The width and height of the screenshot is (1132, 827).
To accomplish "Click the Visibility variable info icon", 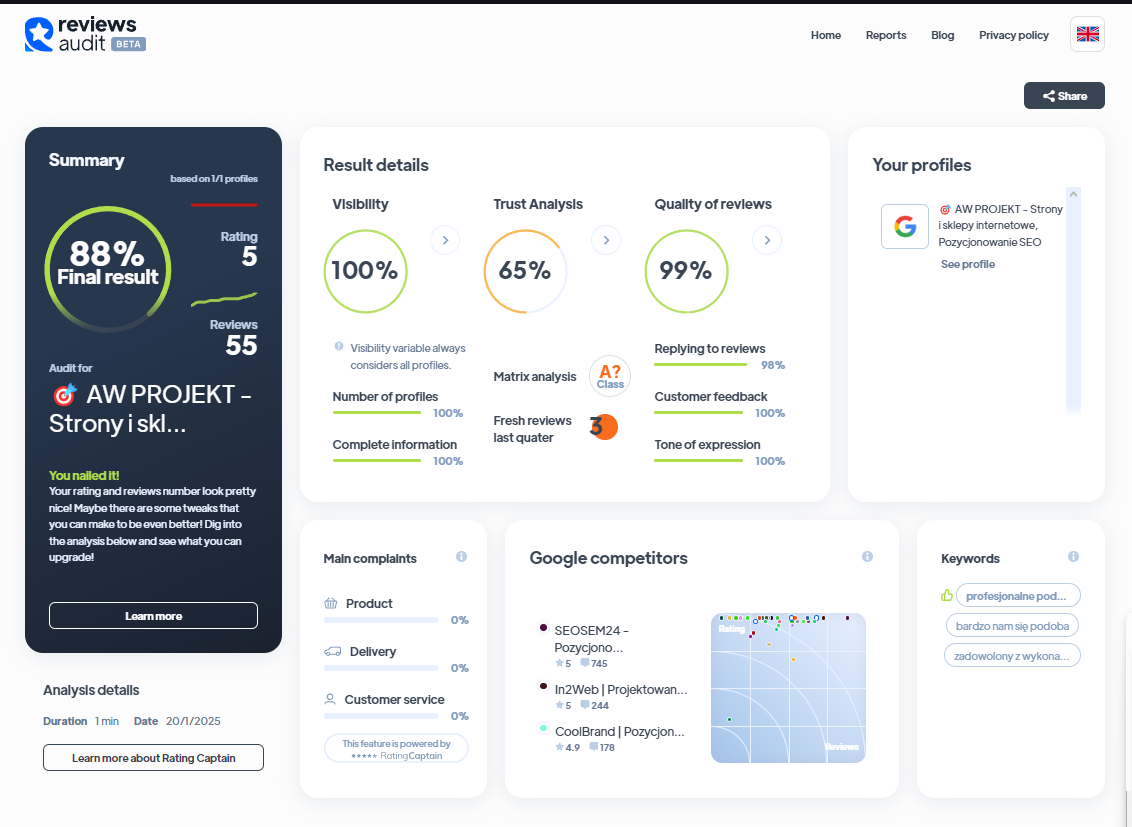I will click(339, 346).
